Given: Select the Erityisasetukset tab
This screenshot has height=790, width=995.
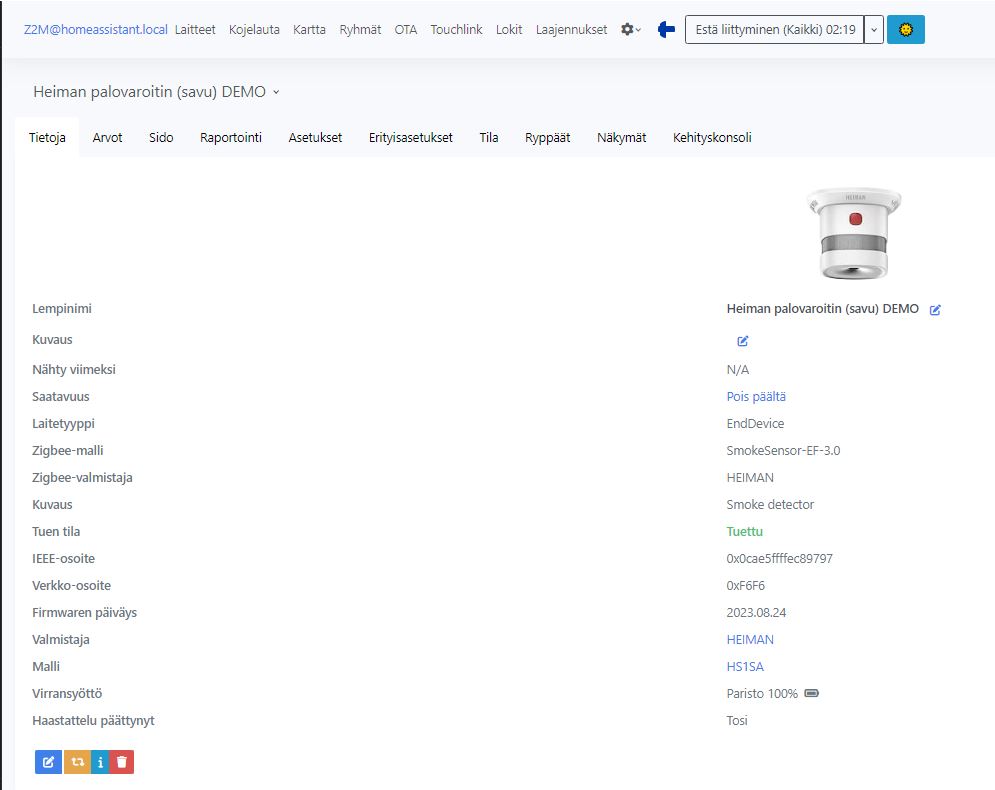Looking at the screenshot, I should click(411, 137).
